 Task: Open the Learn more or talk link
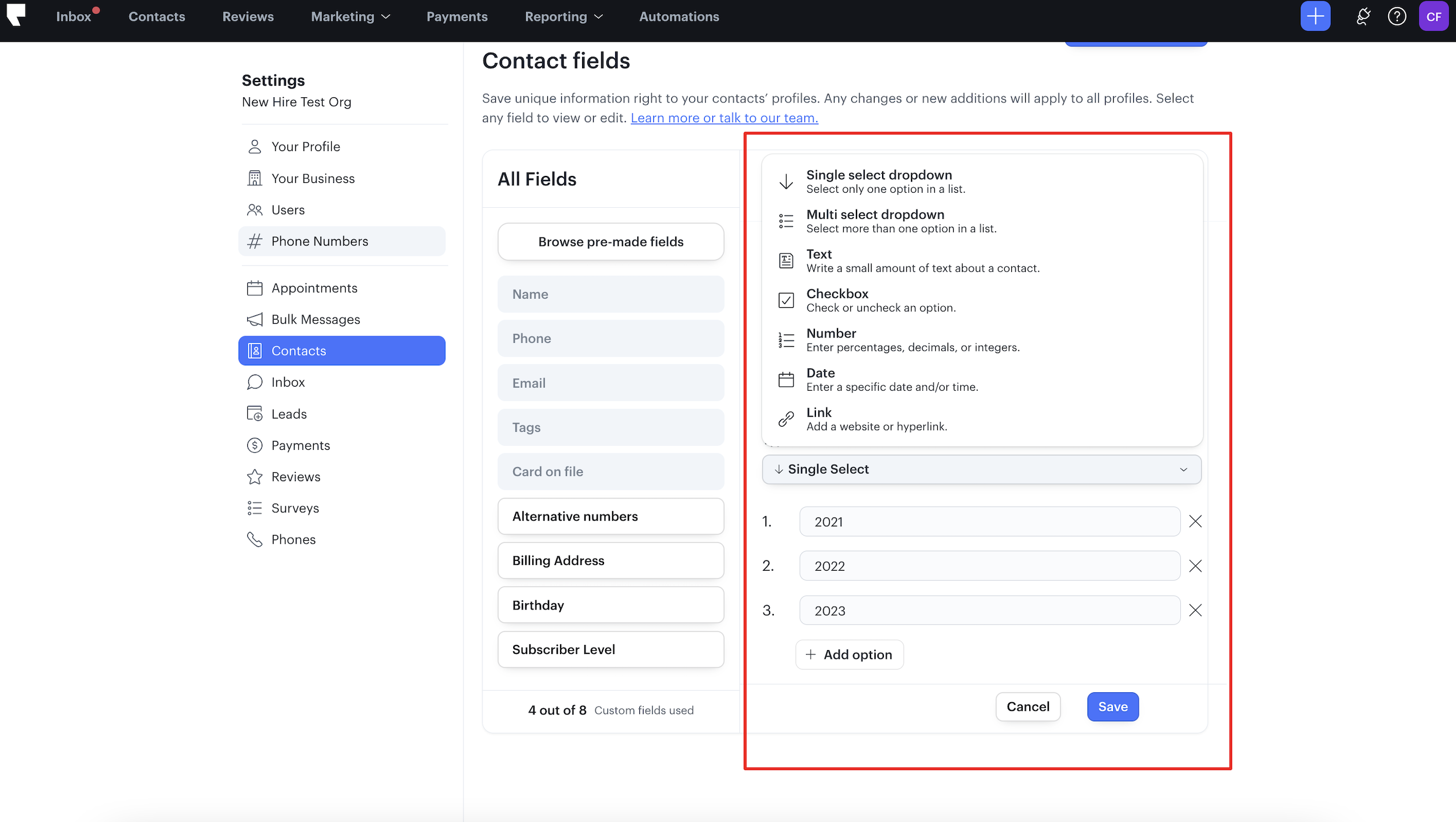coord(724,118)
